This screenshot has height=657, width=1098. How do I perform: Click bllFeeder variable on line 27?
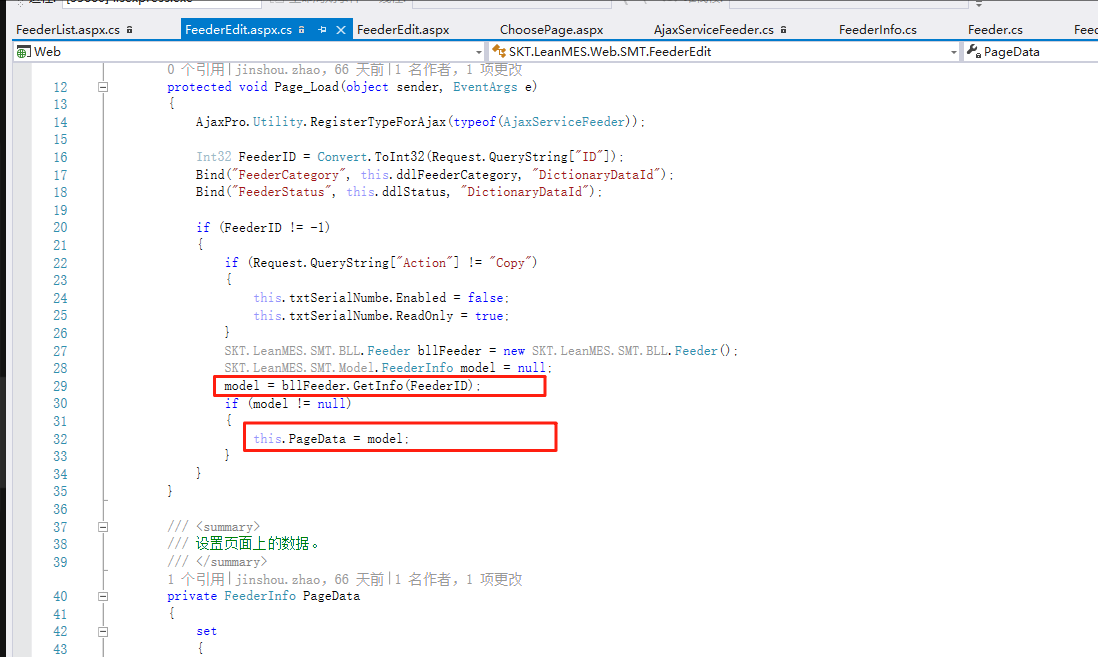click(x=450, y=351)
